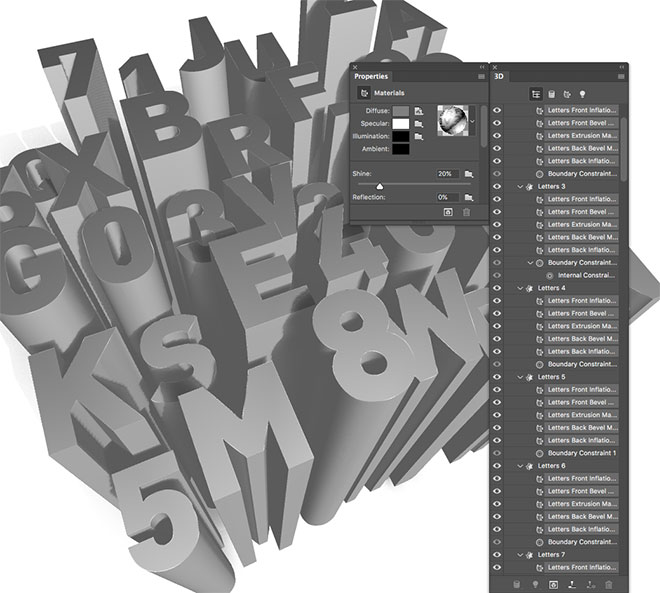The image size is (660, 593).
Task: Toggle visibility of Letters 5 group
Action: click(498, 377)
